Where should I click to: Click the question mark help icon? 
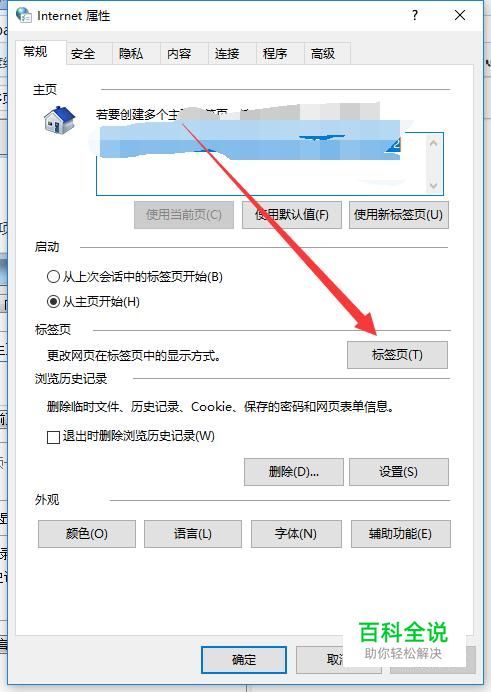click(415, 15)
